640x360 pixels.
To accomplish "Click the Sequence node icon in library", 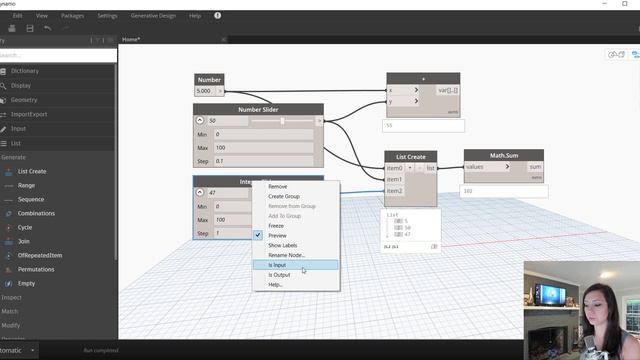I will tap(9, 200).
